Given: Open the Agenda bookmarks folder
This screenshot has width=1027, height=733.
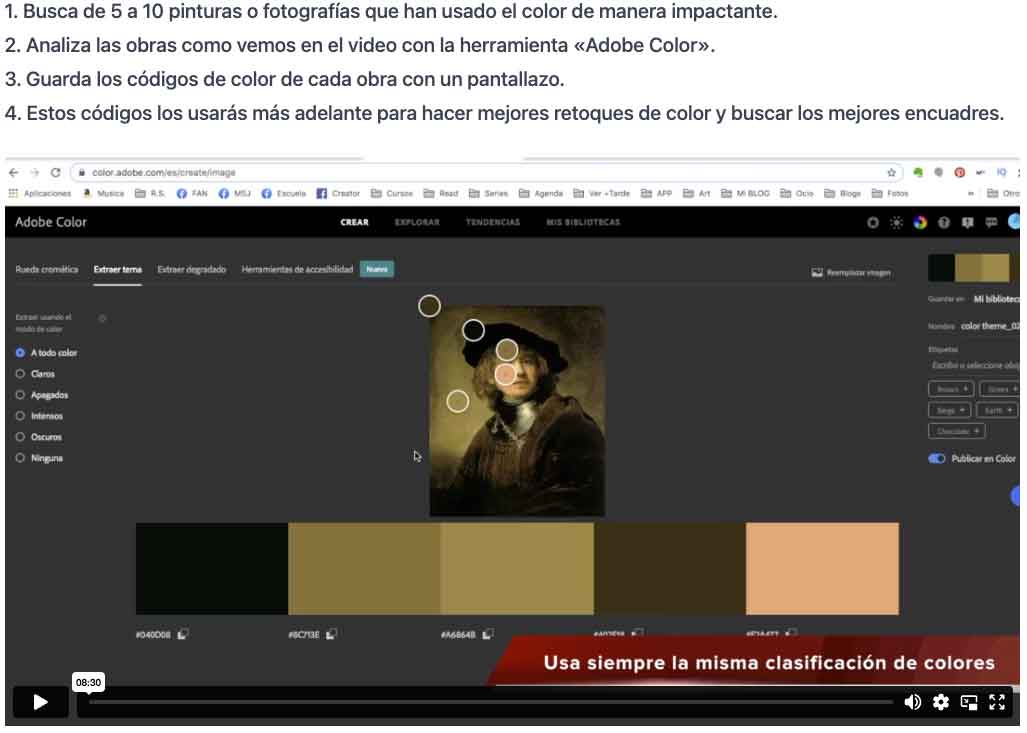Looking at the screenshot, I should (541, 193).
